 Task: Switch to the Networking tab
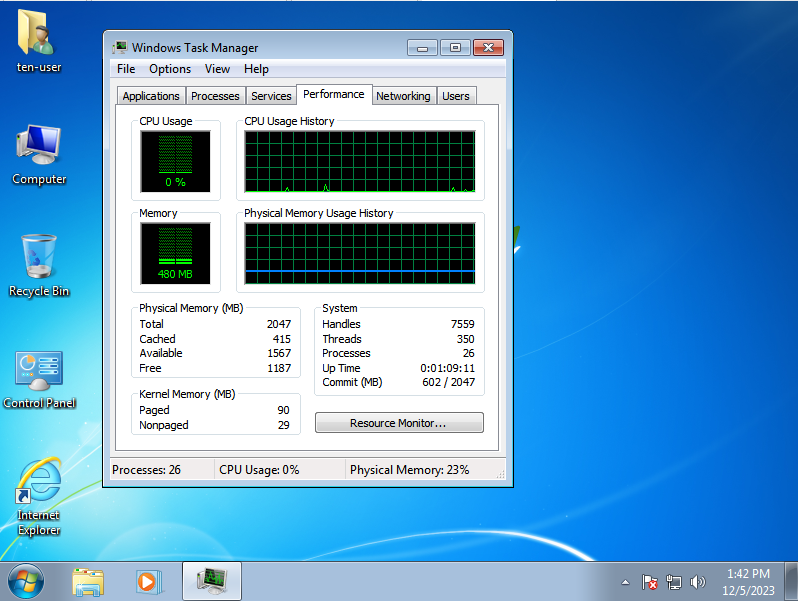point(403,96)
